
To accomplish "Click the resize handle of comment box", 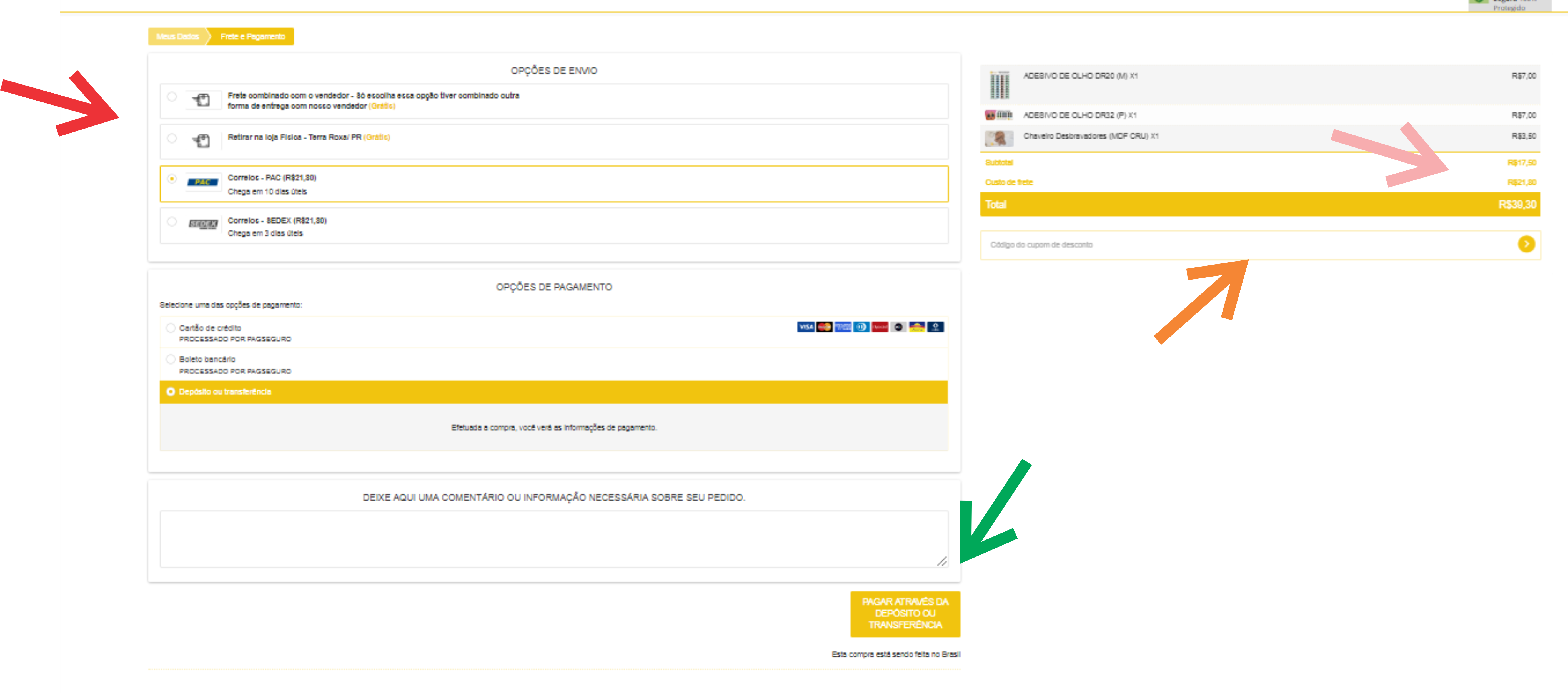I will tap(942, 562).
